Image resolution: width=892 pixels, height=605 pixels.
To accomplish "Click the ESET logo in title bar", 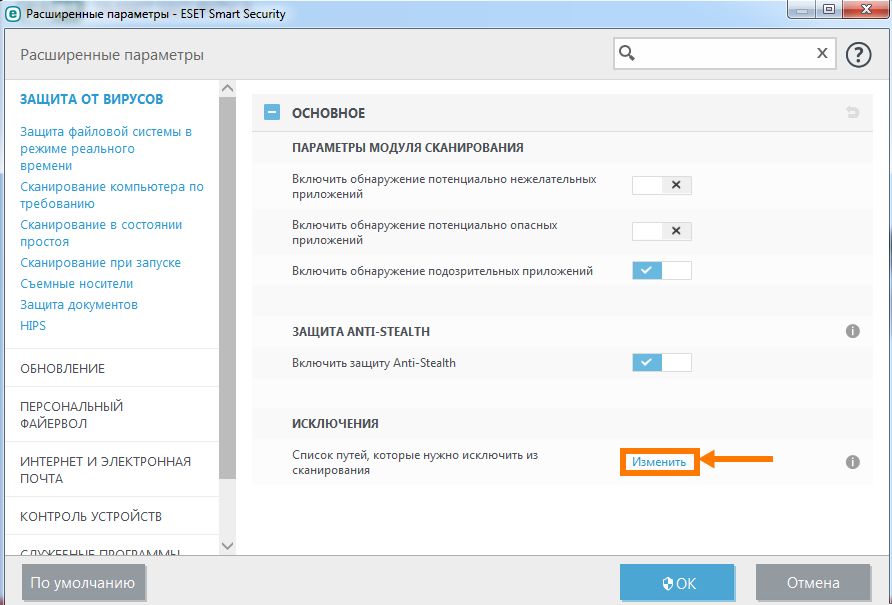I will coord(13,14).
